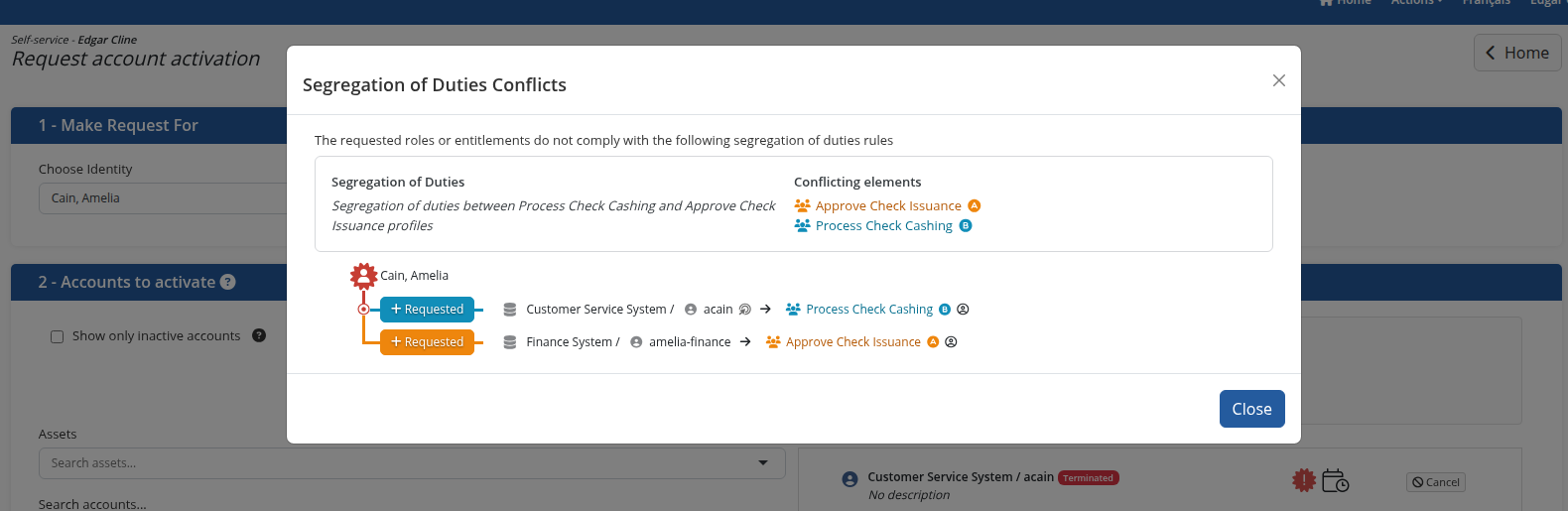
Task: Open Process Check Cashing under Conflicting elements
Action: click(884, 226)
